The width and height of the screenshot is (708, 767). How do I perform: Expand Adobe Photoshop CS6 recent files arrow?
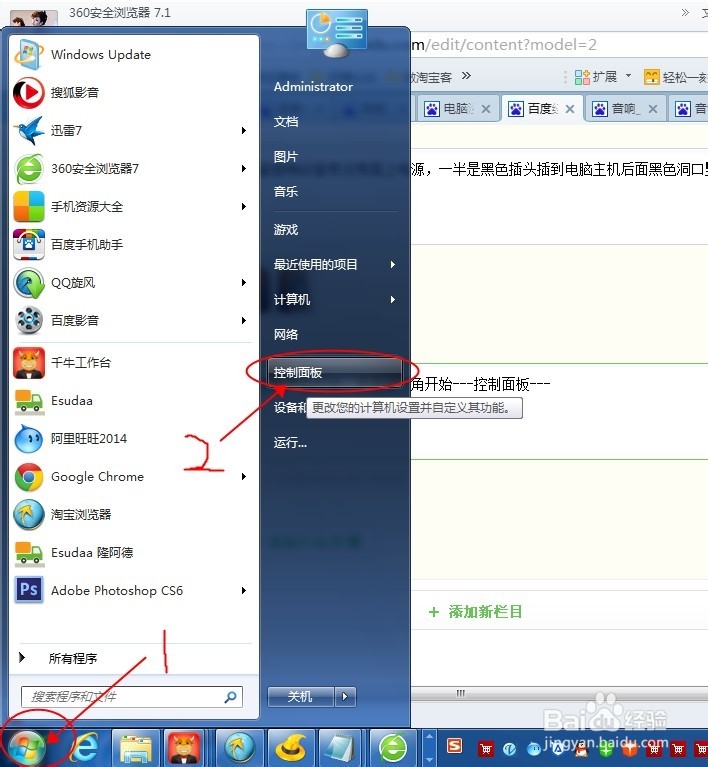tap(244, 590)
